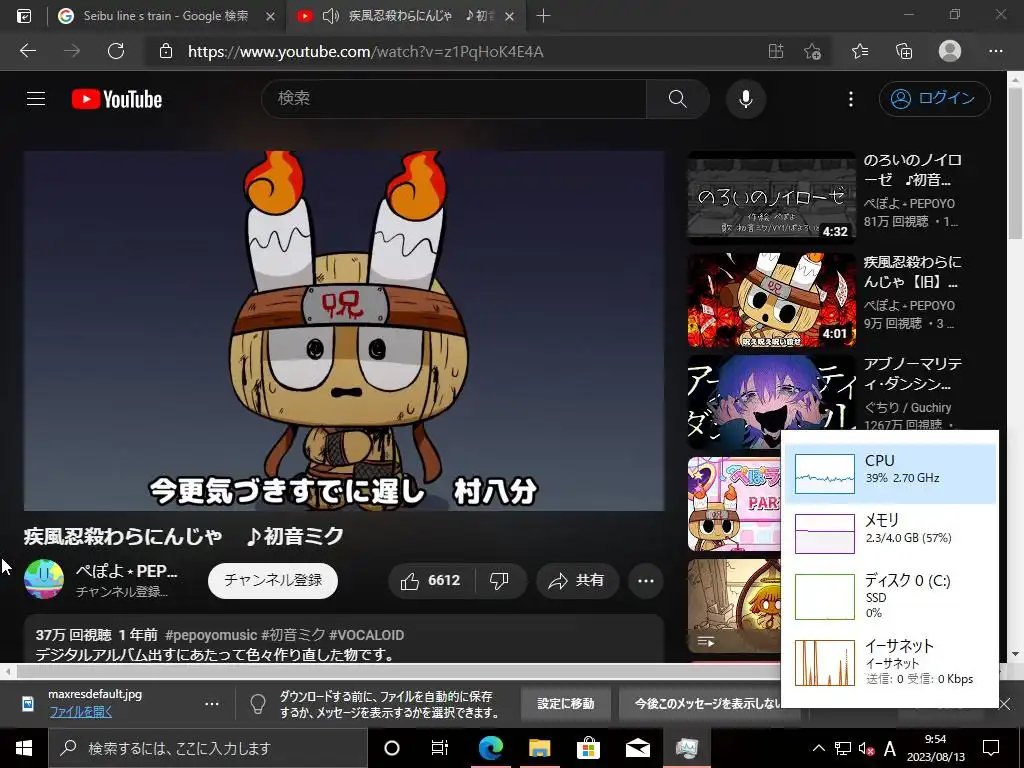Open the ぺぽよ channel avatar
Image resolution: width=1024 pixels, height=768 pixels.
[44, 579]
